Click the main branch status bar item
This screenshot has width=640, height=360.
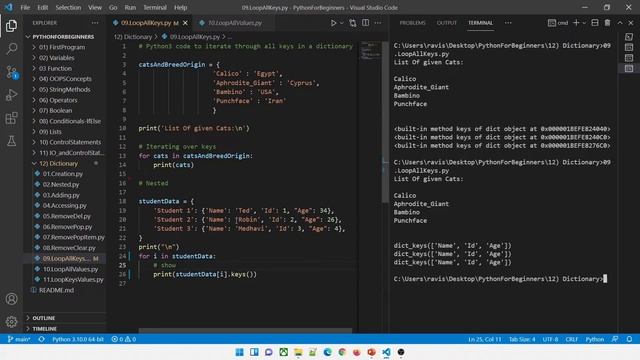(x=19, y=339)
